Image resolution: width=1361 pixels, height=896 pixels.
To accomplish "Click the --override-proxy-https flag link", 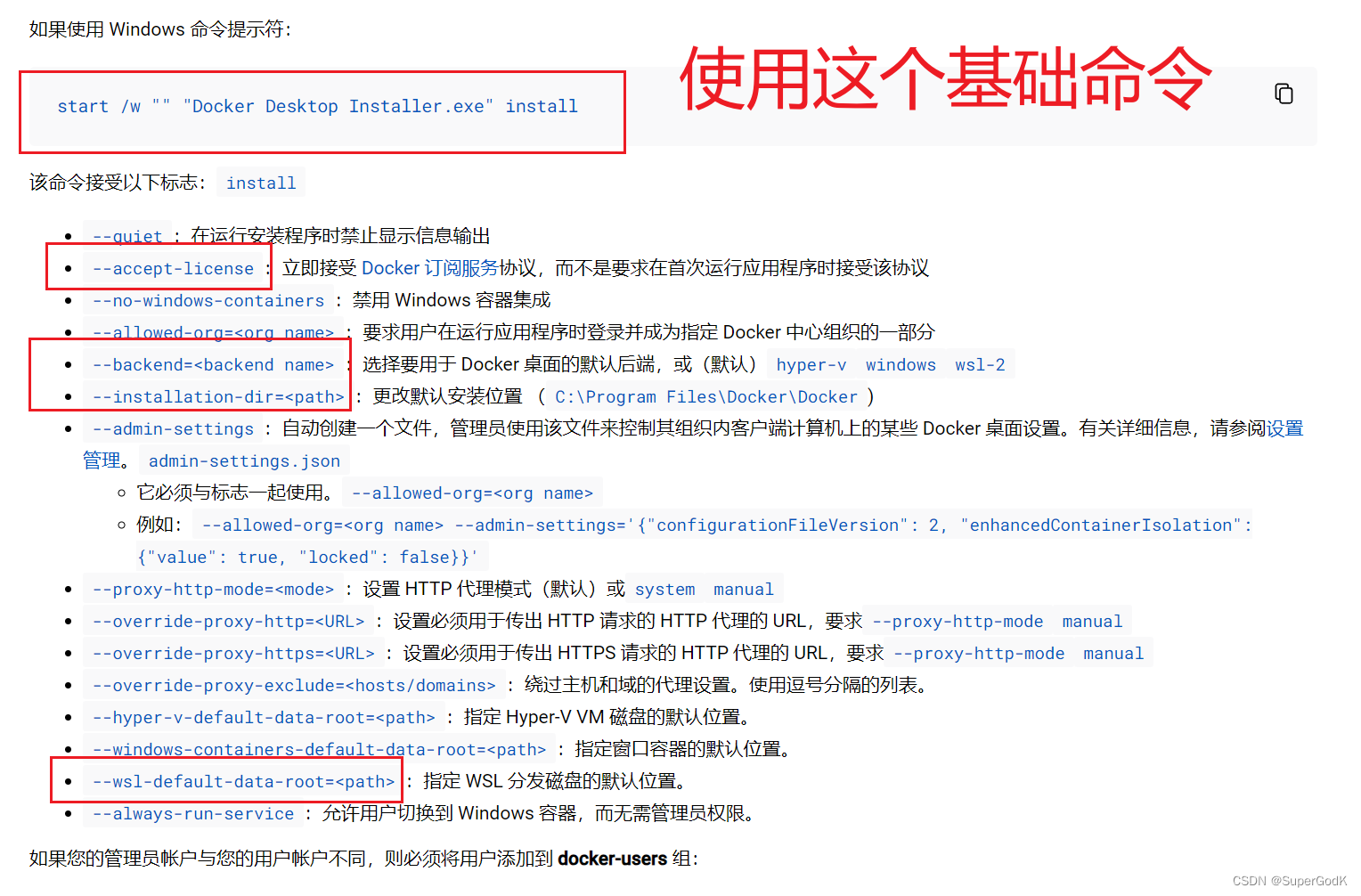I will (233, 653).
